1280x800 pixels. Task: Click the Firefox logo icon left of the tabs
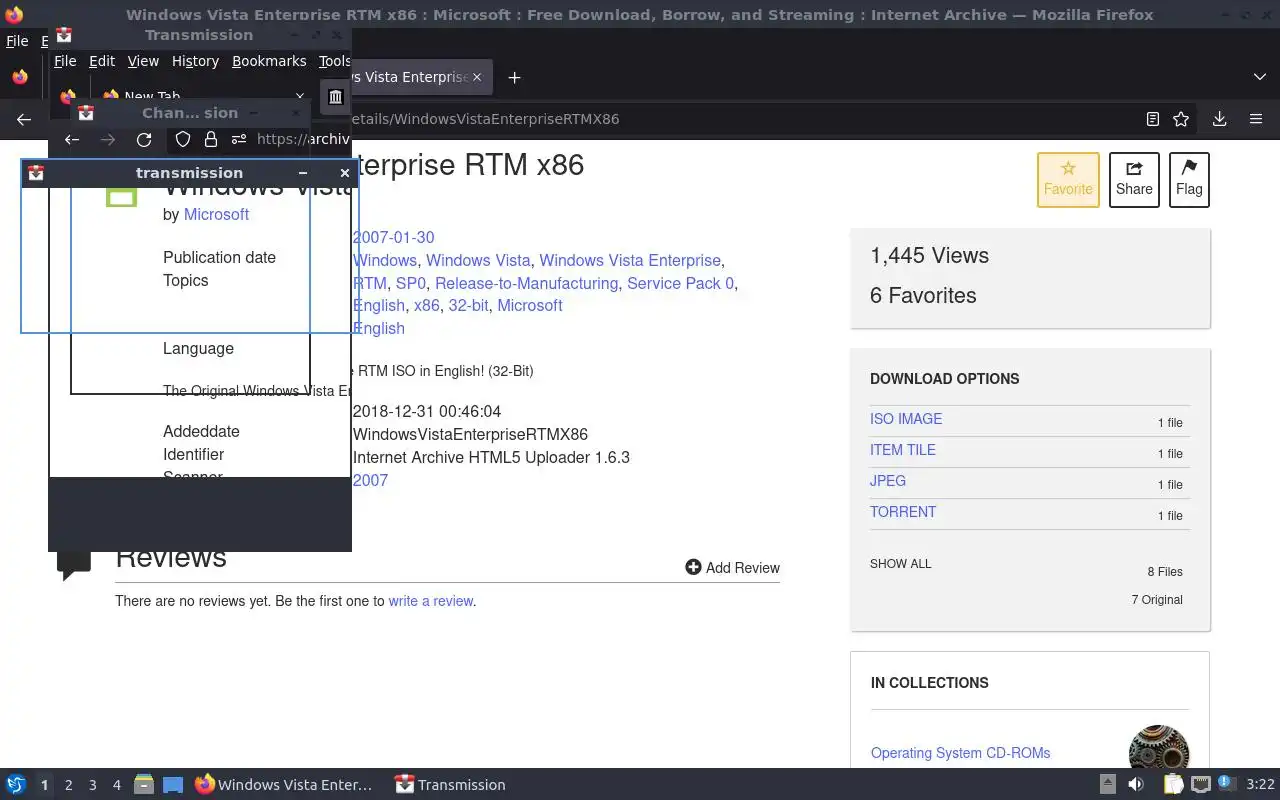pyautogui.click(x=20, y=77)
